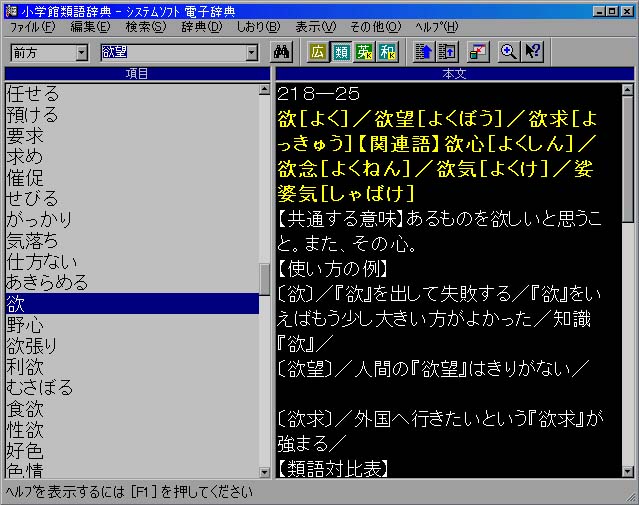This screenshot has width=639, height=505.
Task: Click the 本文 panel header
Action: coord(454,74)
